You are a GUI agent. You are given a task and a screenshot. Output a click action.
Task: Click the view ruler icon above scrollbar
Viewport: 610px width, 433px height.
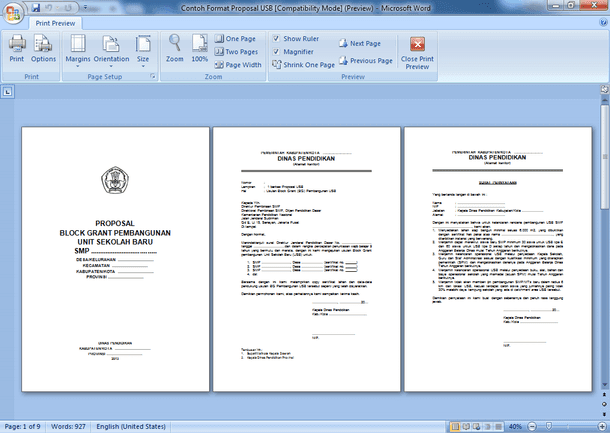(605, 89)
